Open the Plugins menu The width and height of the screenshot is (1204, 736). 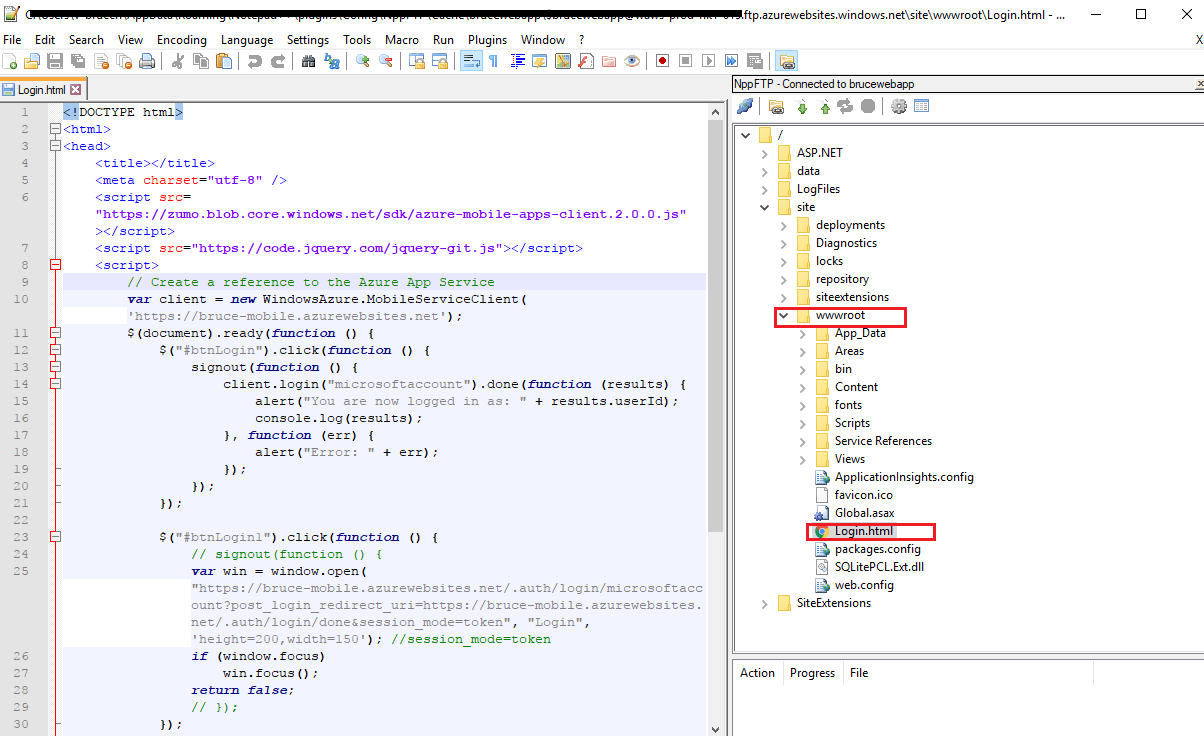(487, 40)
